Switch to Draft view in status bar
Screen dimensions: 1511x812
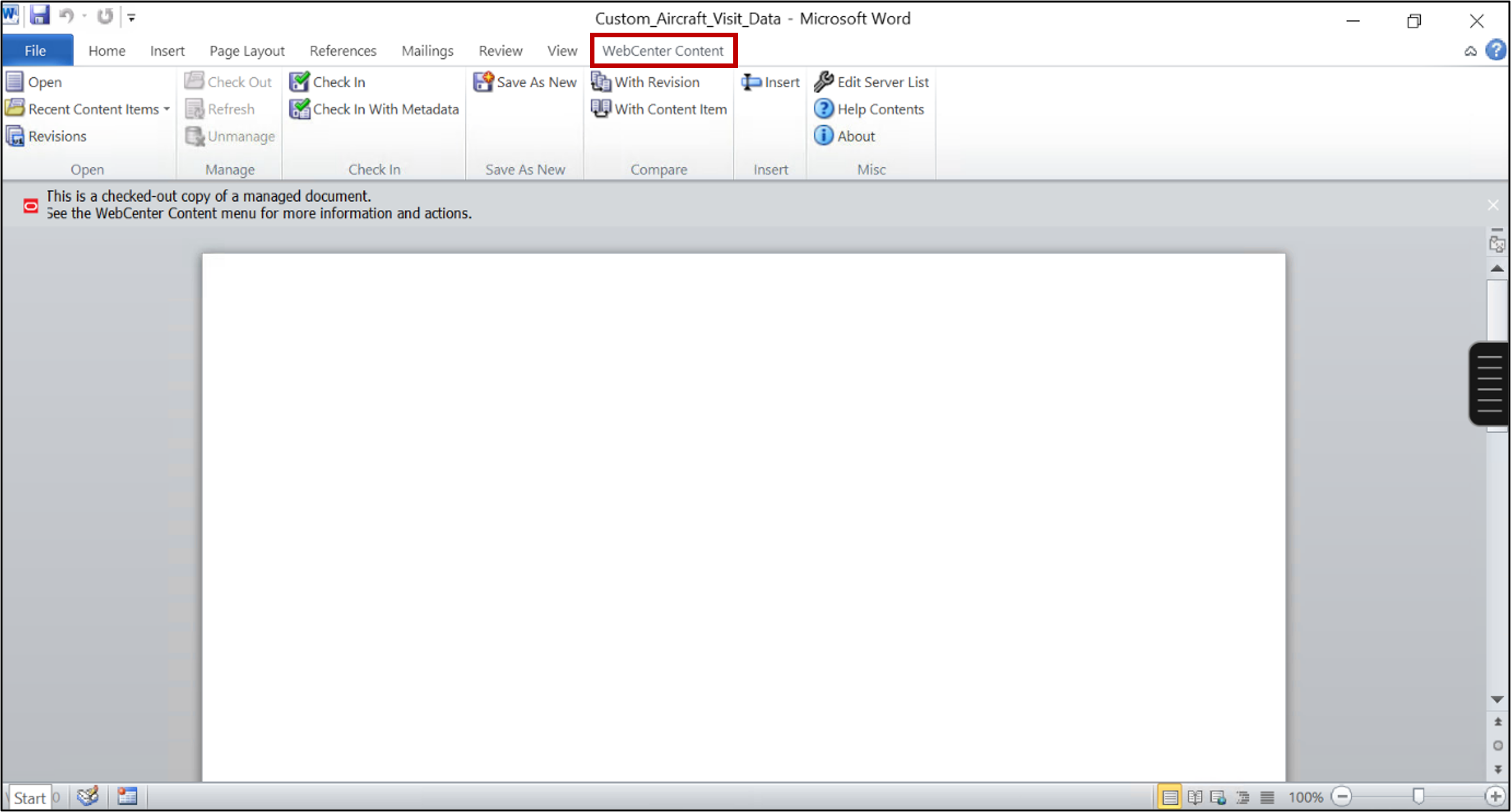tap(1267, 797)
